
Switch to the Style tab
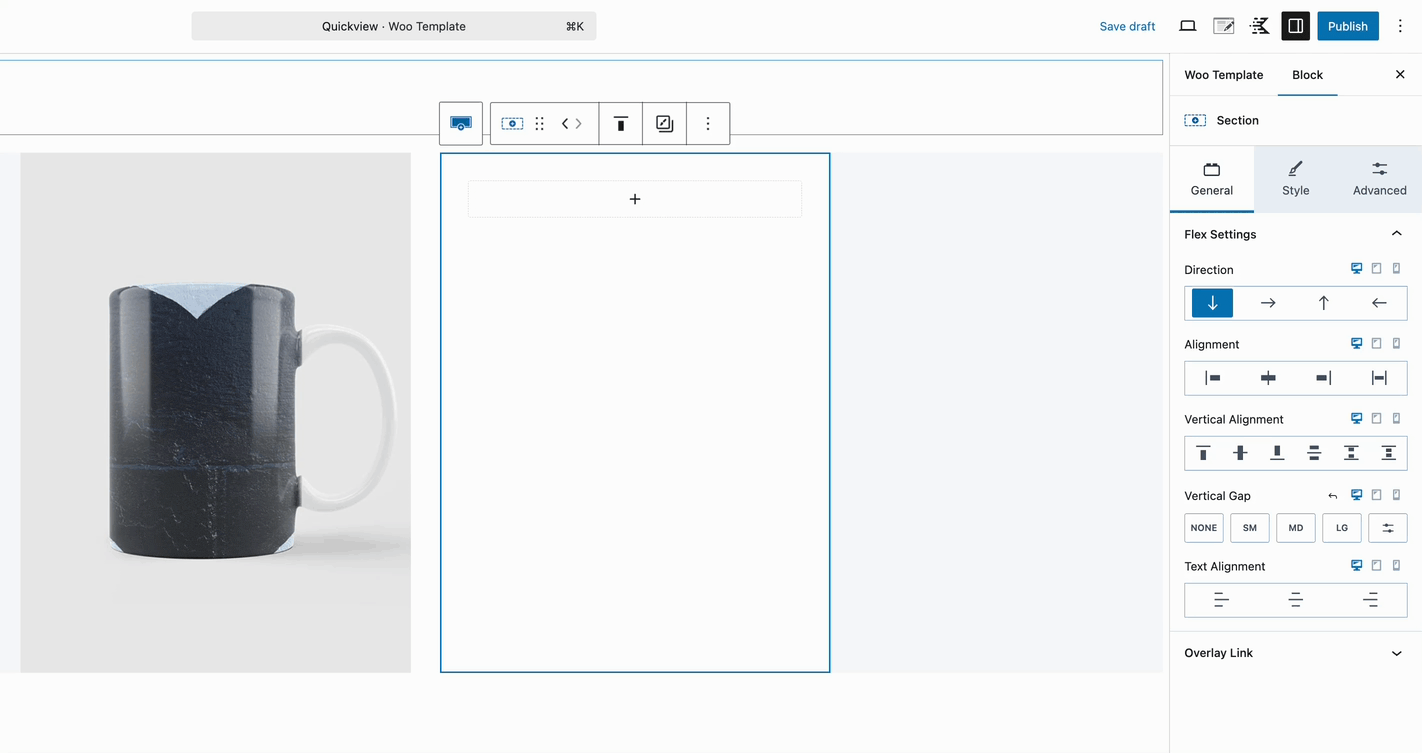click(1295, 180)
